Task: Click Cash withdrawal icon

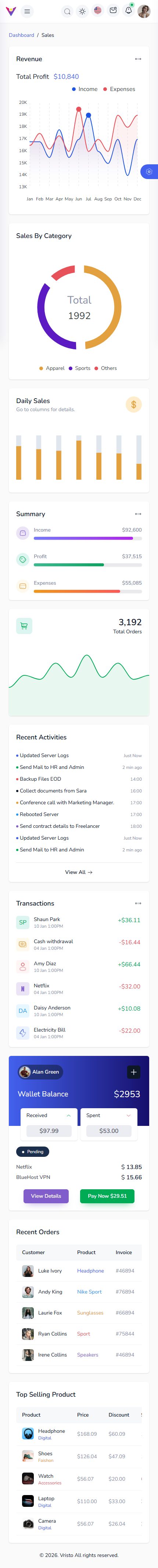Action: click(x=22, y=945)
